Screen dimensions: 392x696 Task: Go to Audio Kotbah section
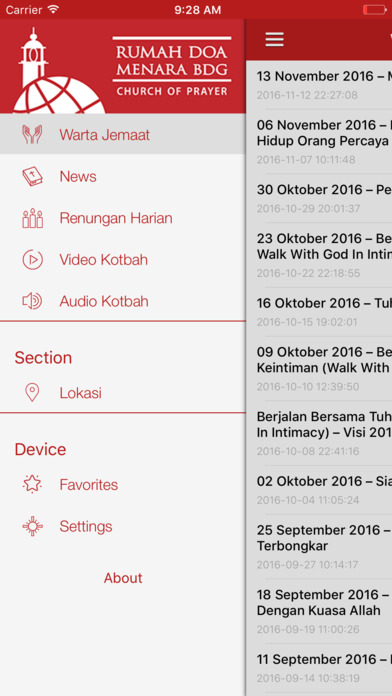click(123, 301)
